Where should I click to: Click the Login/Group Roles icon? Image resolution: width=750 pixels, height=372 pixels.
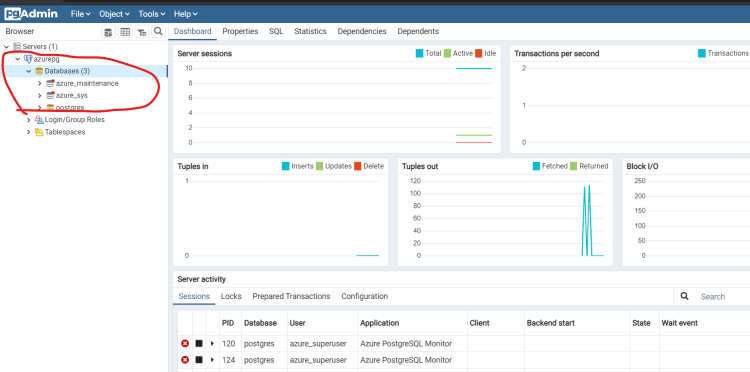[39, 120]
